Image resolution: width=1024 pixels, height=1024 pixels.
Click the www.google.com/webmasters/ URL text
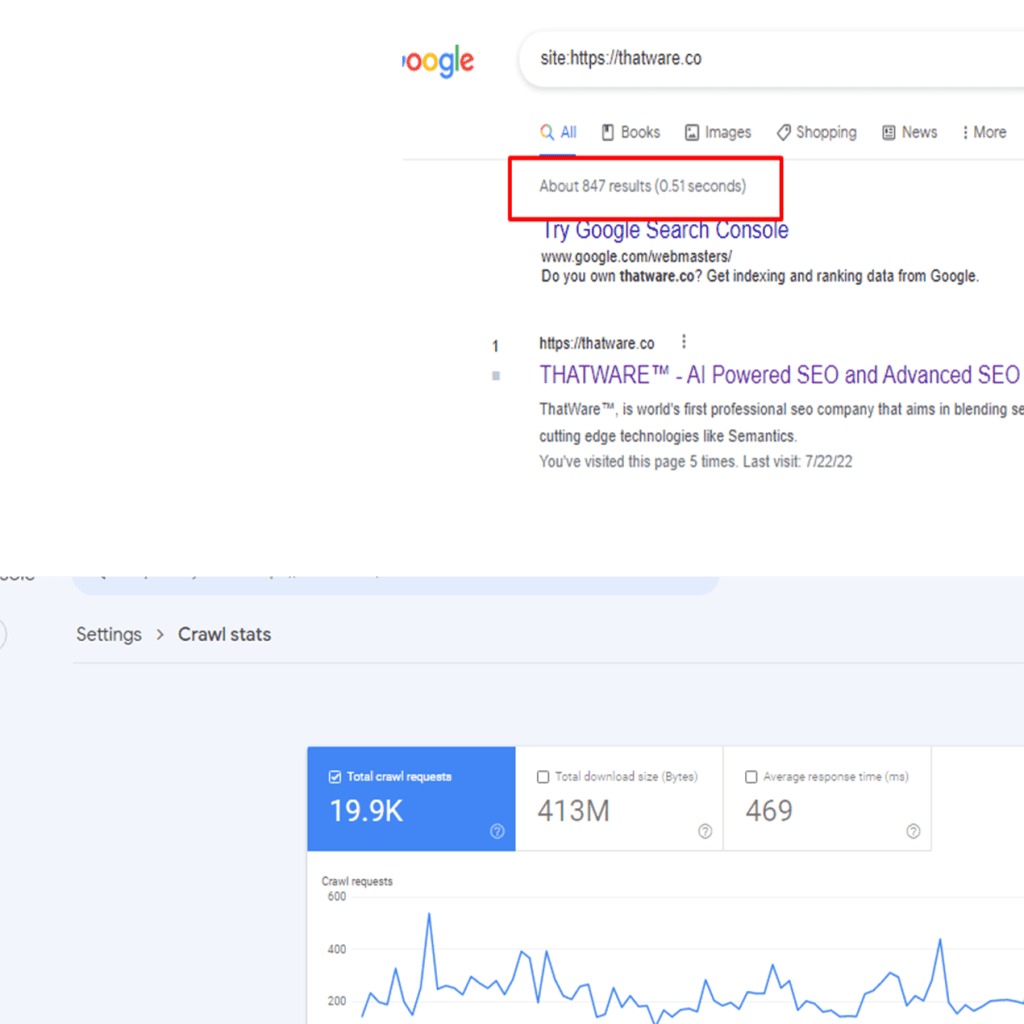(636, 257)
